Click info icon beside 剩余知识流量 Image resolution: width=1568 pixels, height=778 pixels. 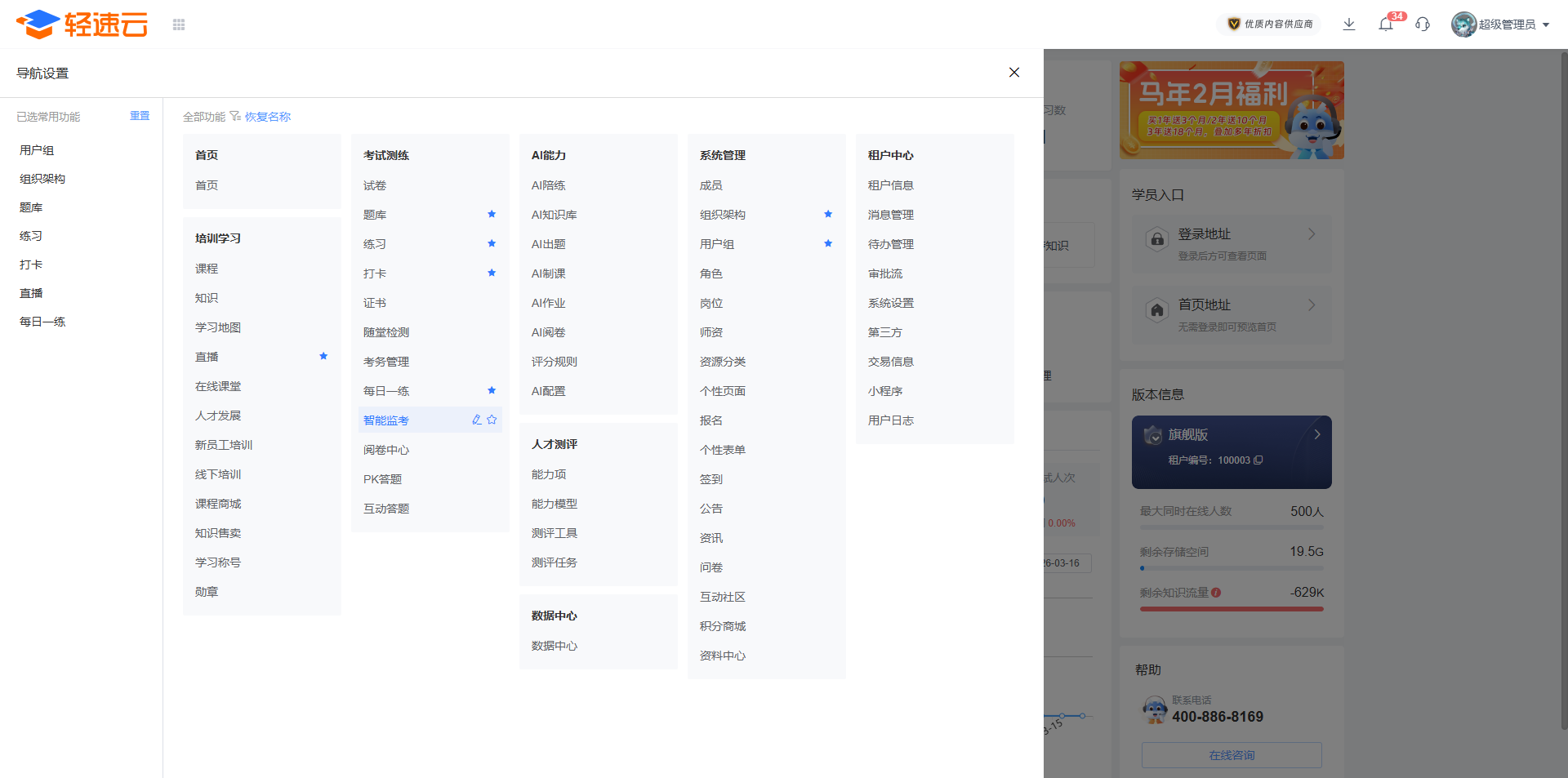[1216, 593]
